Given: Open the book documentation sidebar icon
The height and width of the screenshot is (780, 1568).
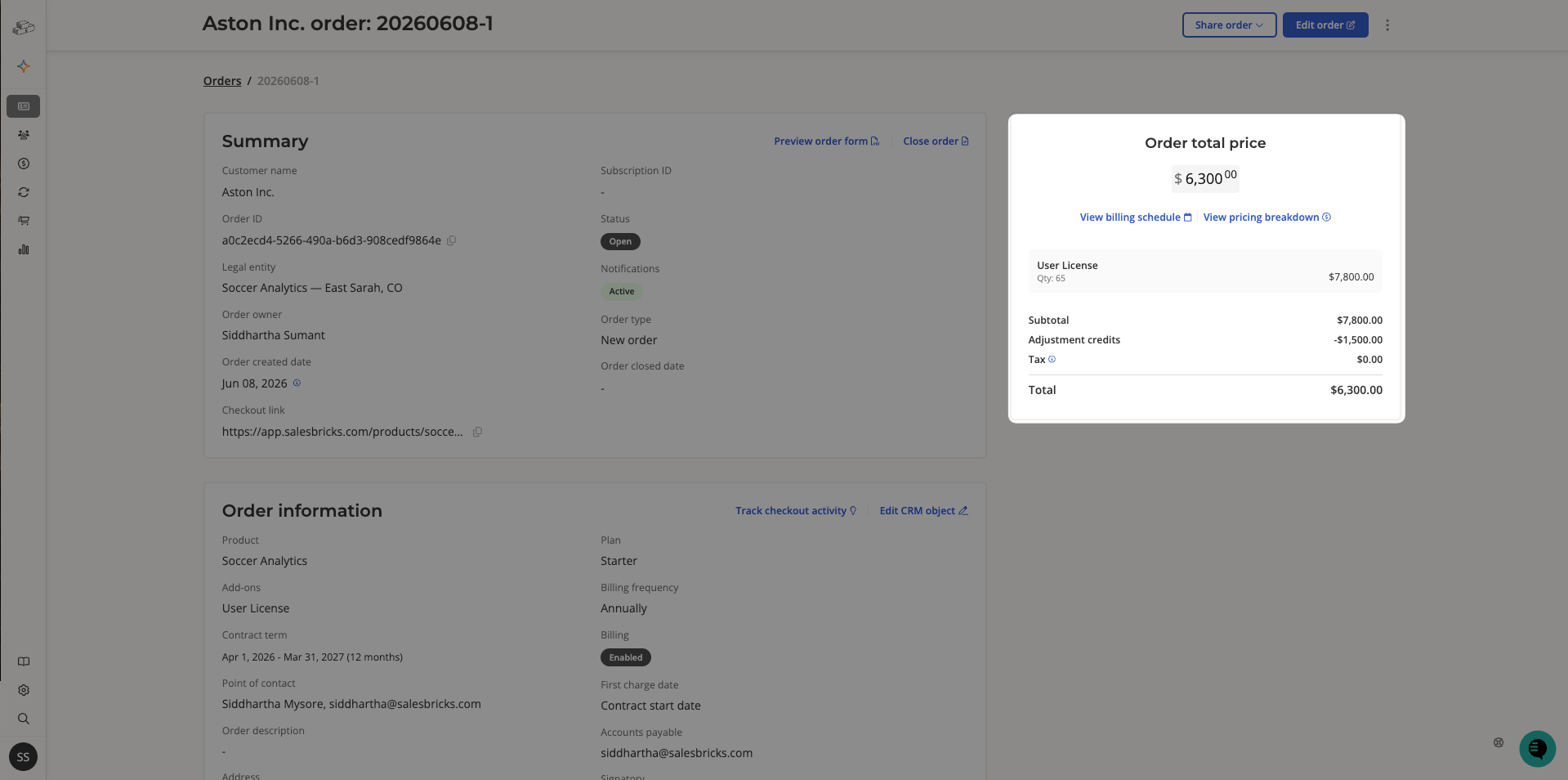Looking at the screenshot, I should pyautogui.click(x=24, y=661).
